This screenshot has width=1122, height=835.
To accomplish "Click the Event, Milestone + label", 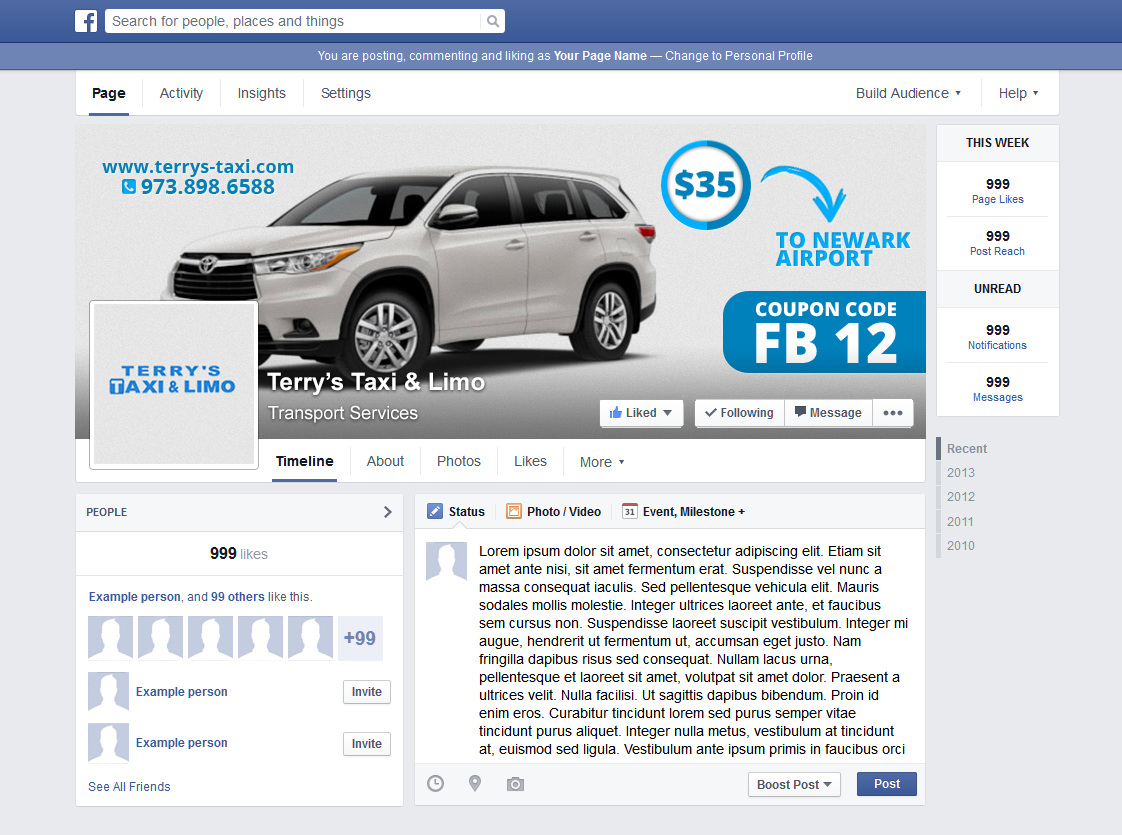I will click(x=694, y=512).
